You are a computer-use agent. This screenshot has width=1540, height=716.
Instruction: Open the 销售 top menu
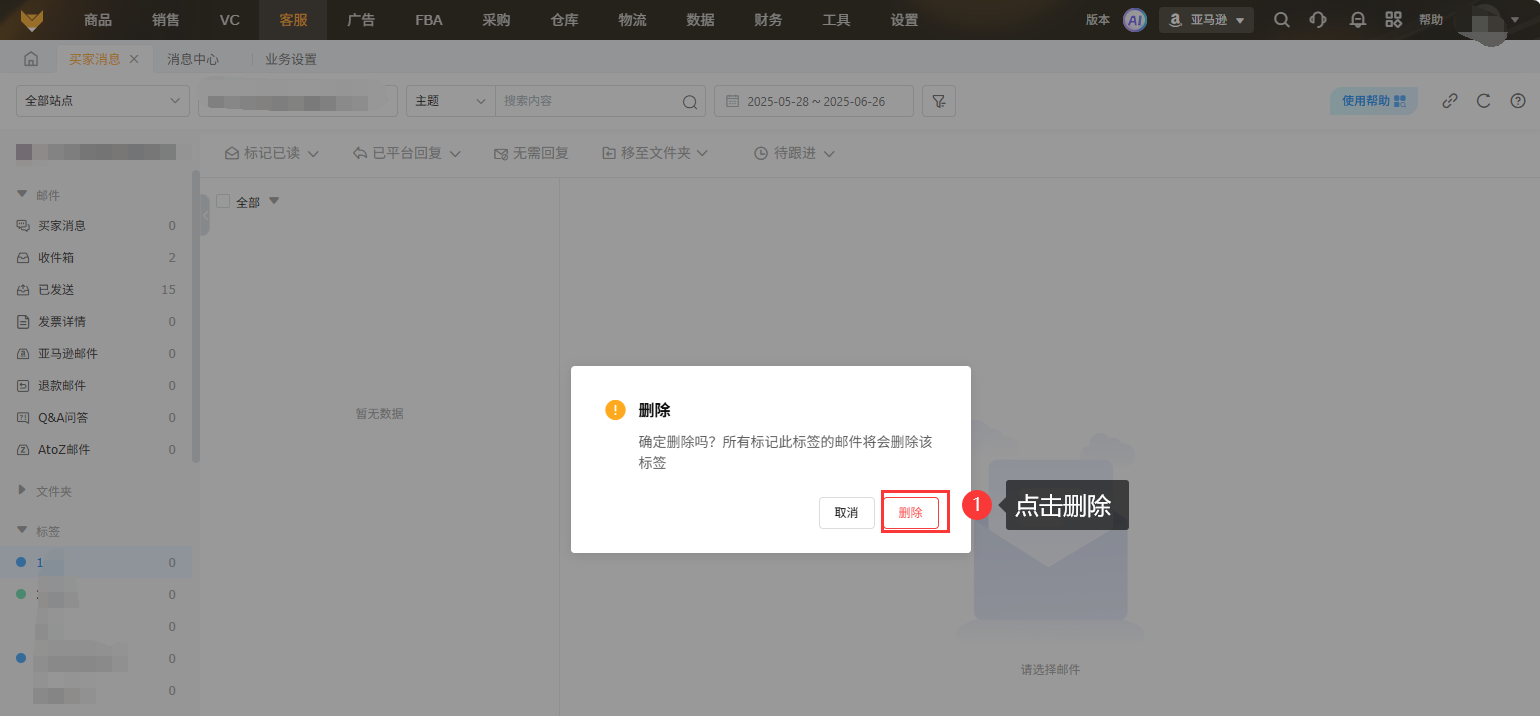166,20
